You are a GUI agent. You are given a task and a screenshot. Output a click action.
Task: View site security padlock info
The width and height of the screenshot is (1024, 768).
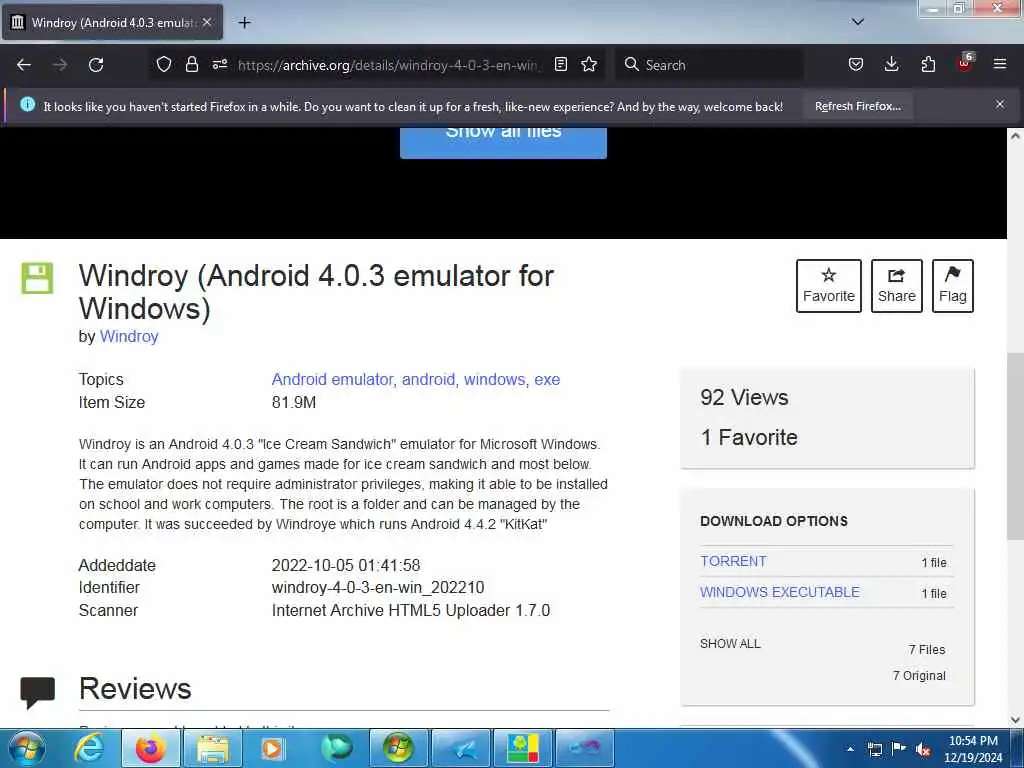tap(191, 64)
